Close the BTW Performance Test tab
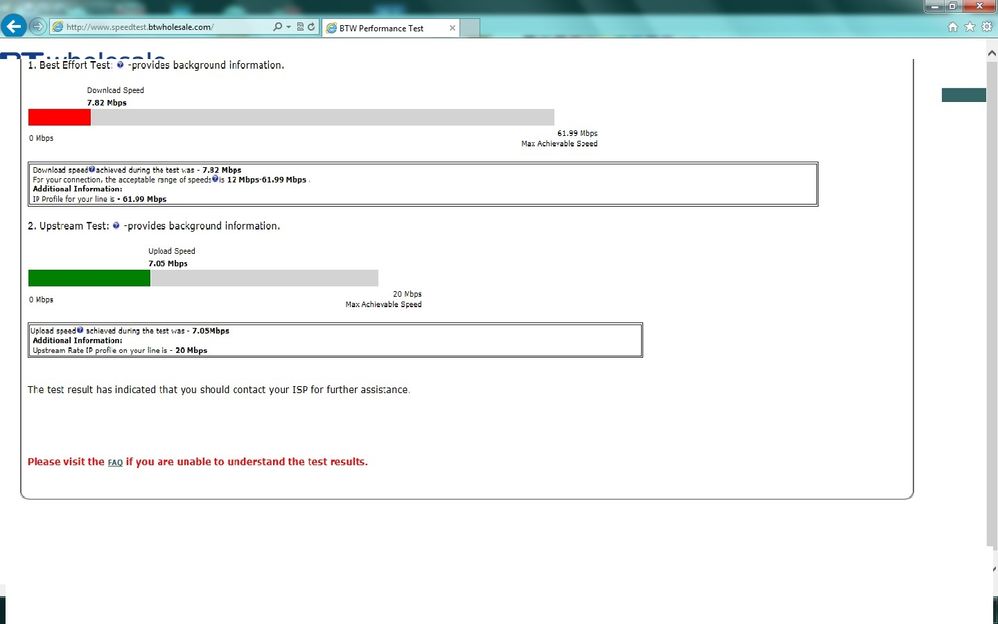The height and width of the screenshot is (624, 998). pyautogui.click(x=453, y=28)
